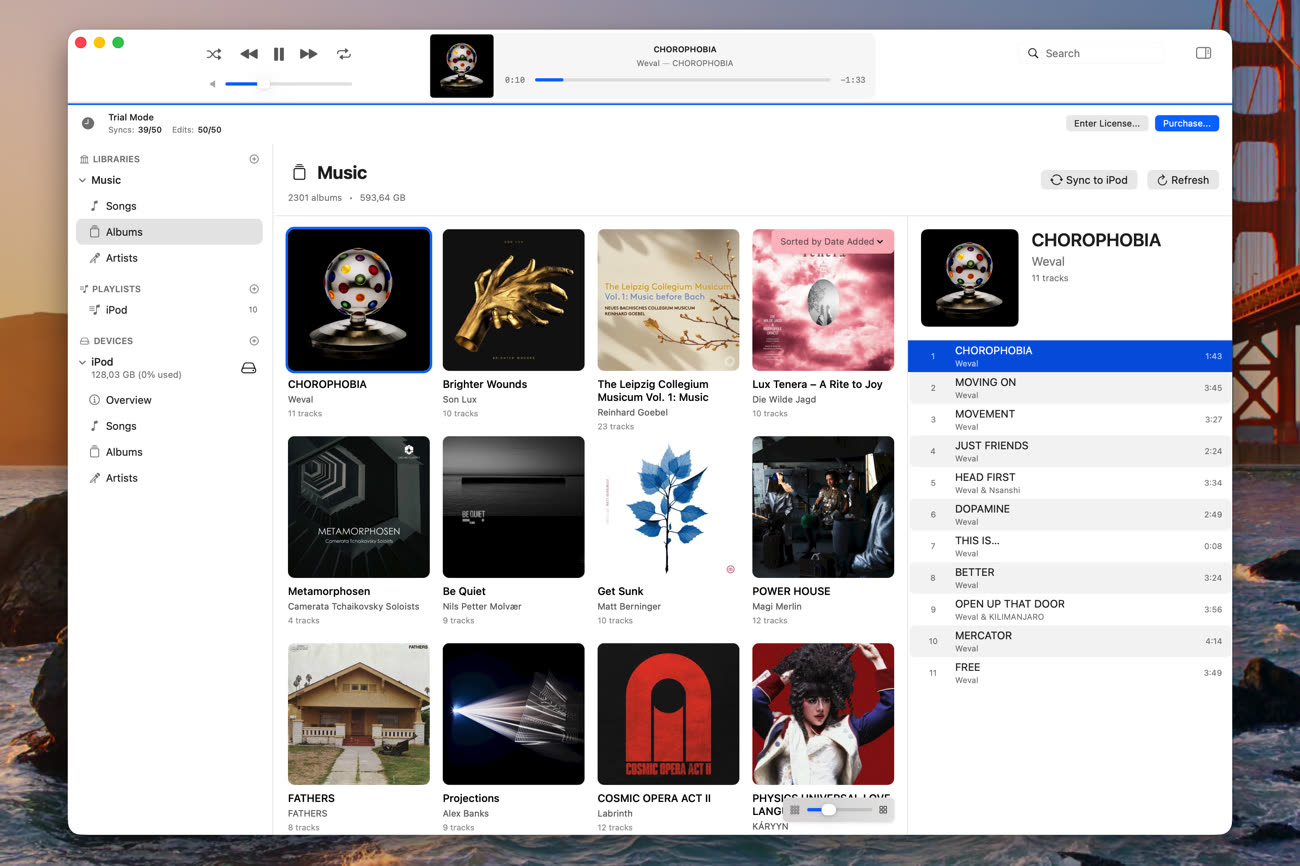The image size is (1300, 866).
Task: Collapse the Music library tree
Action: point(83,181)
